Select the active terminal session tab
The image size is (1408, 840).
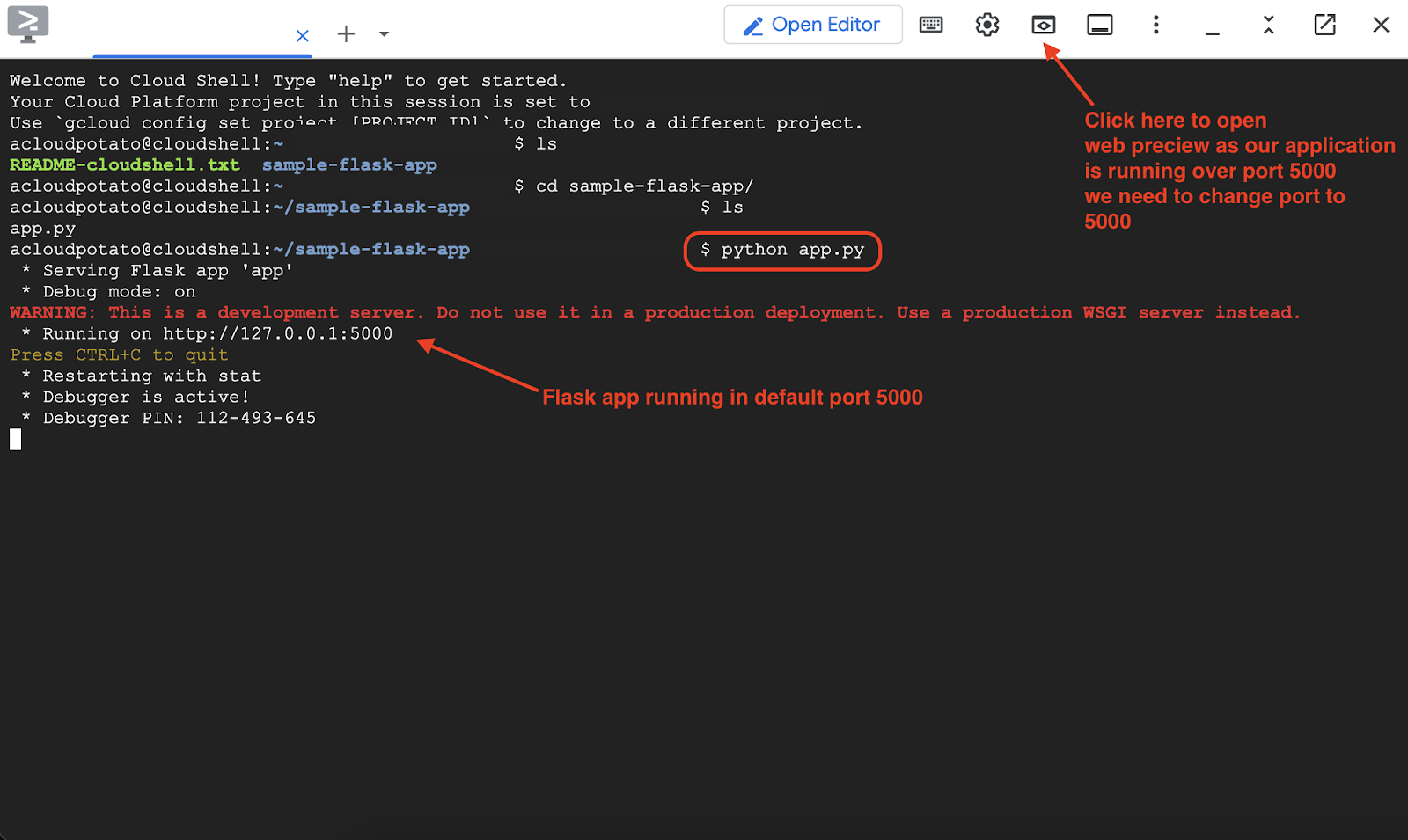point(192,35)
